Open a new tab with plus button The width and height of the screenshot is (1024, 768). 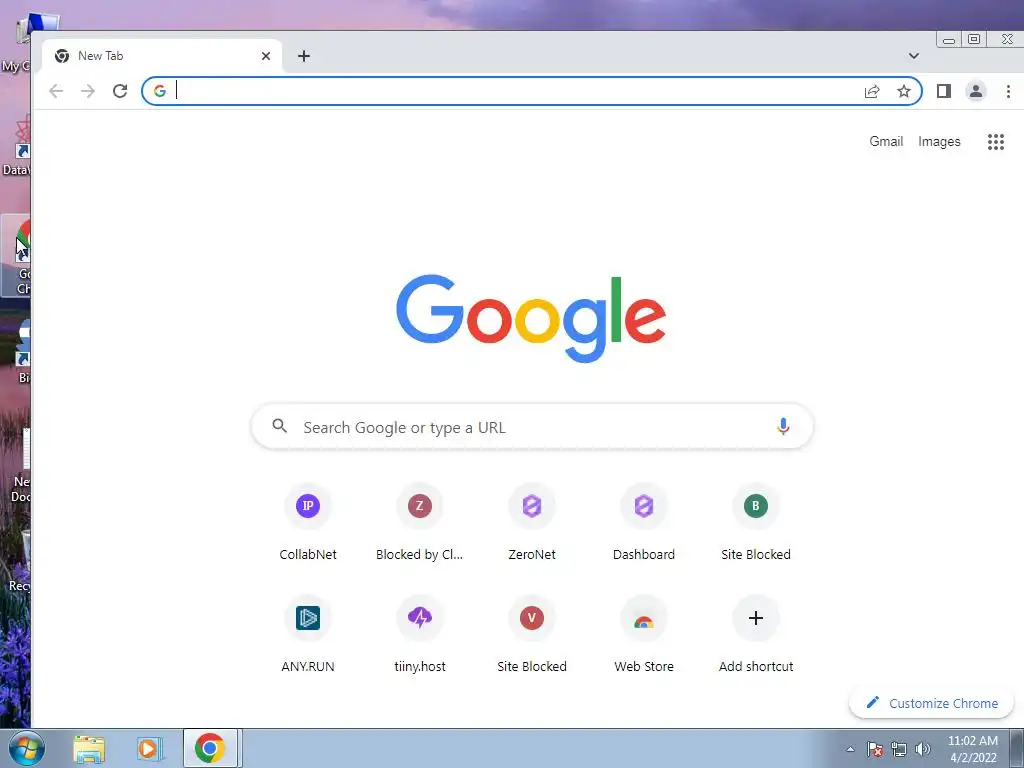coord(304,56)
